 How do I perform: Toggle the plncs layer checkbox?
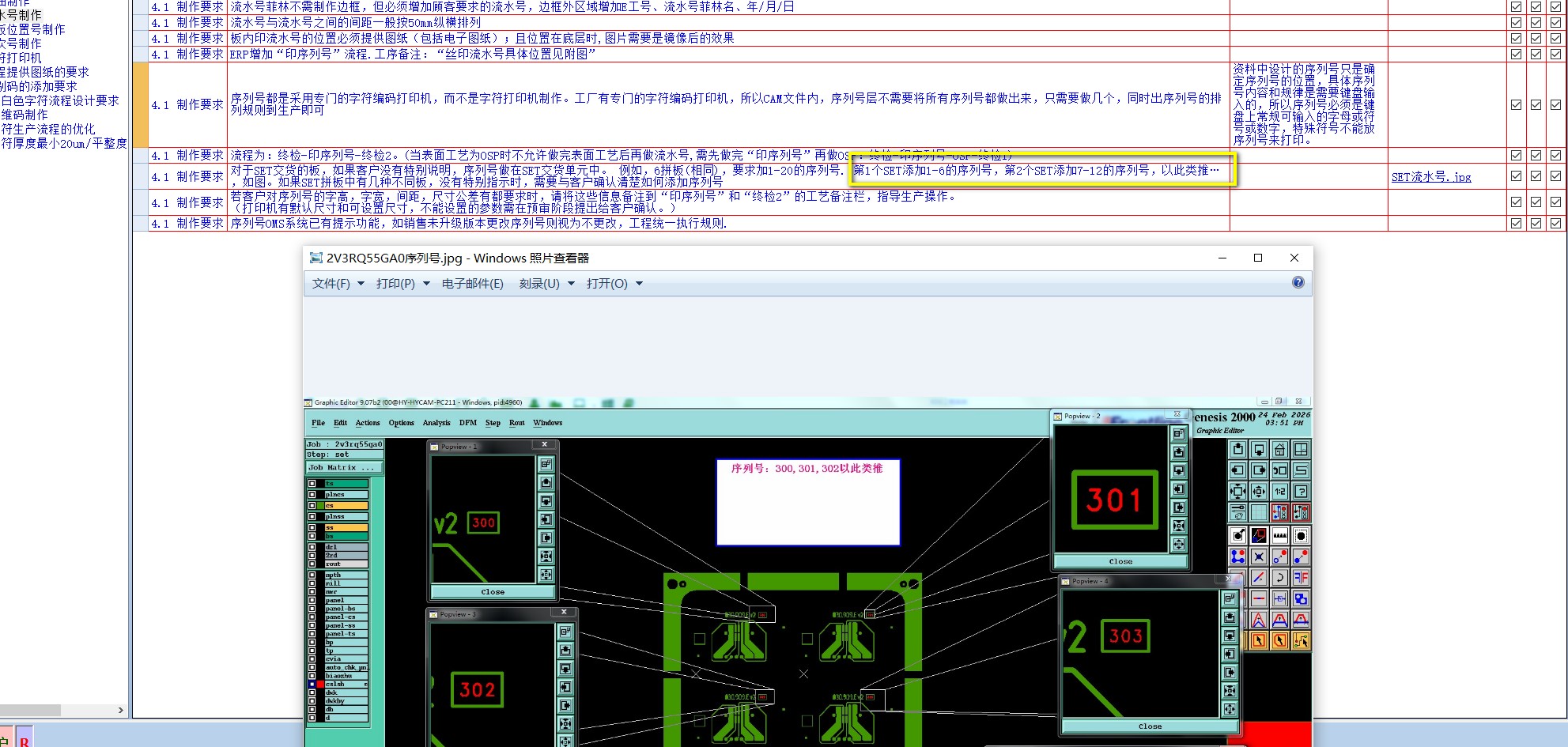pos(312,494)
